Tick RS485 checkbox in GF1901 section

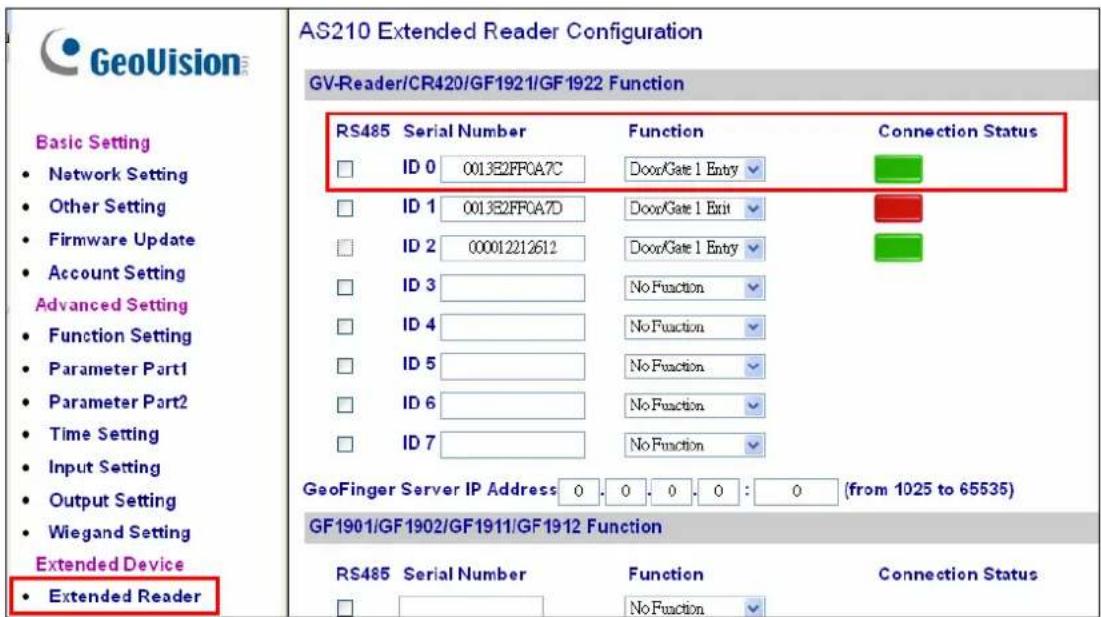pos(345,607)
